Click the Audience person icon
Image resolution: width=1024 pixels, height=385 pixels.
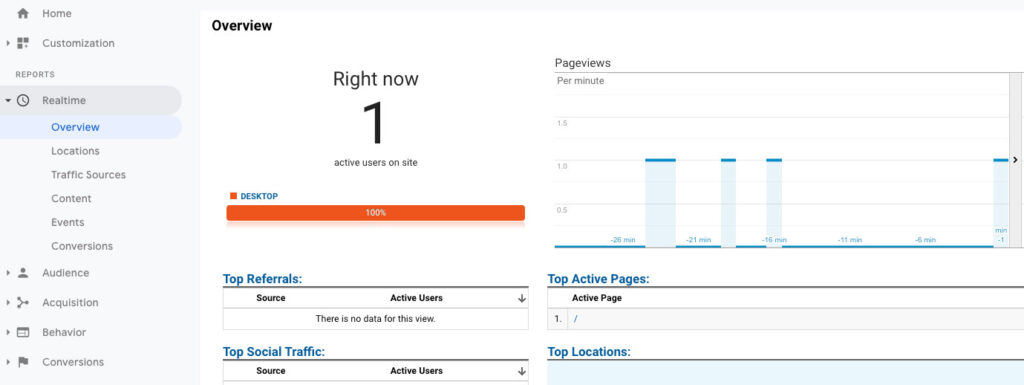click(23, 273)
